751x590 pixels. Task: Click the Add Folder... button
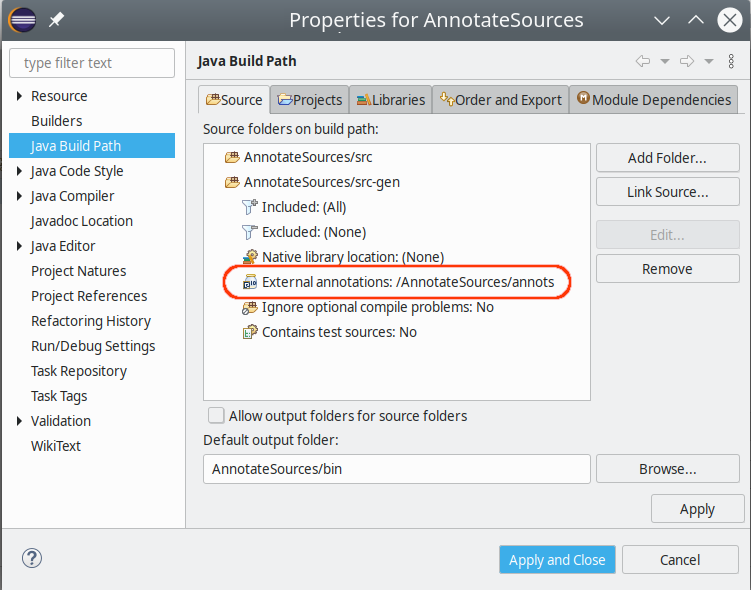click(668, 158)
